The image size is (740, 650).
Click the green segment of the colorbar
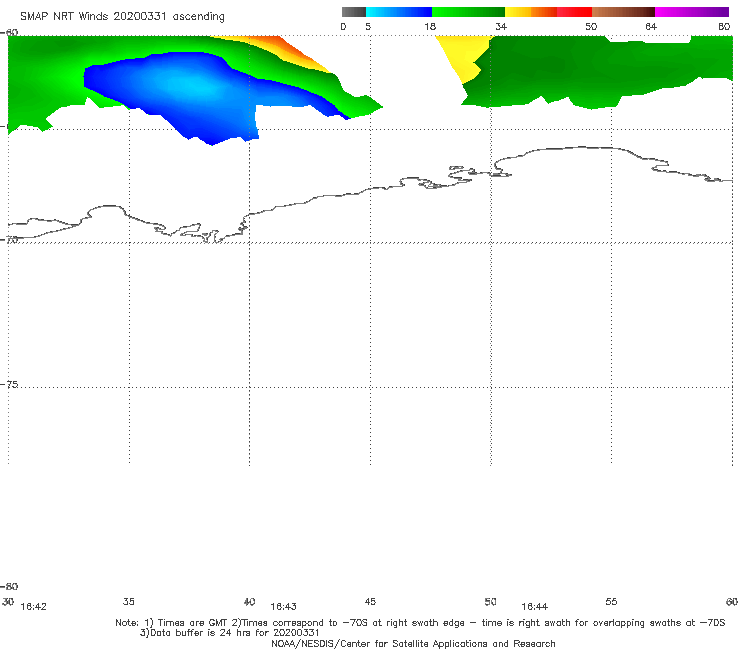[468, 12]
